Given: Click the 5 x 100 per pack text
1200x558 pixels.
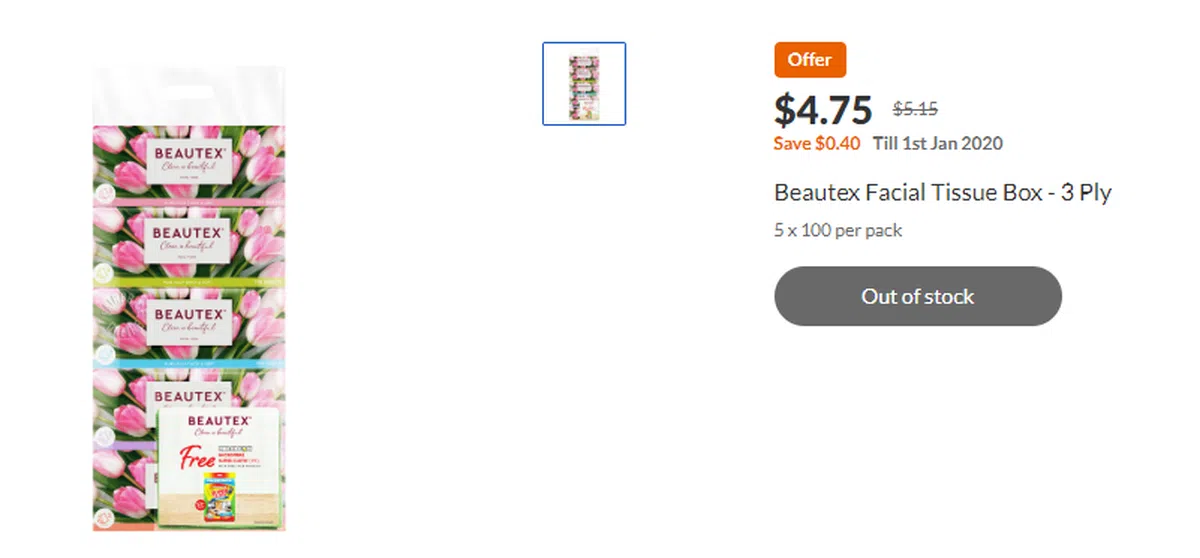Looking at the screenshot, I should tap(838, 231).
